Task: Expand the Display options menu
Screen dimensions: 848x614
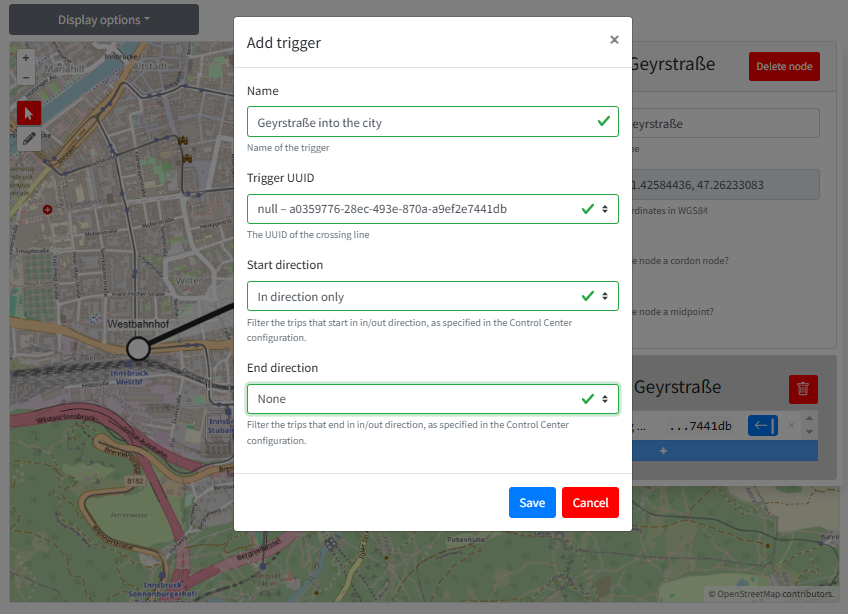Action: (104, 20)
